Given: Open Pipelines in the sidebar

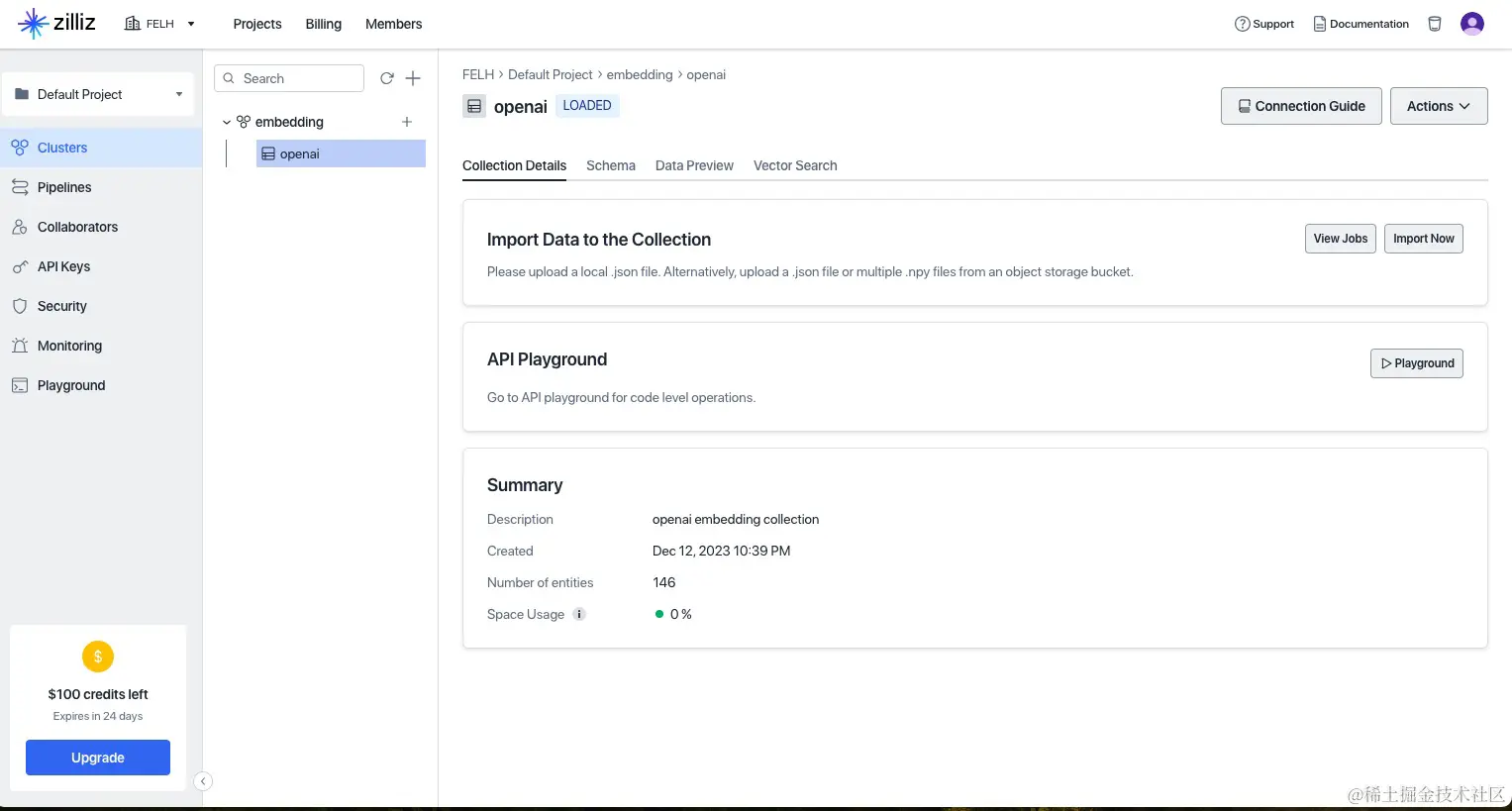Looking at the screenshot, I should [x=64, y=187].
